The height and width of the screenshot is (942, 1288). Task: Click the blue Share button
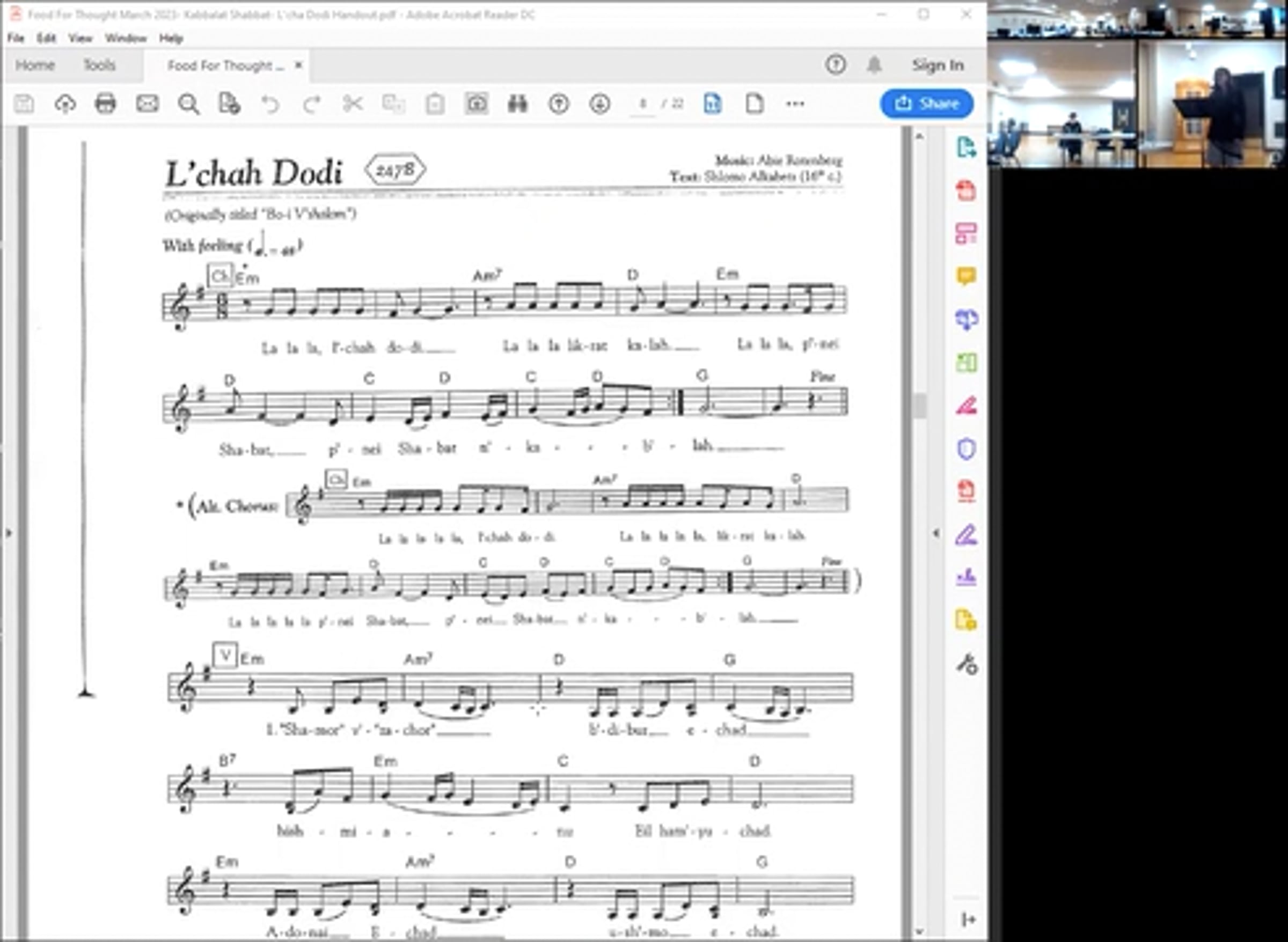coord(926,104)
